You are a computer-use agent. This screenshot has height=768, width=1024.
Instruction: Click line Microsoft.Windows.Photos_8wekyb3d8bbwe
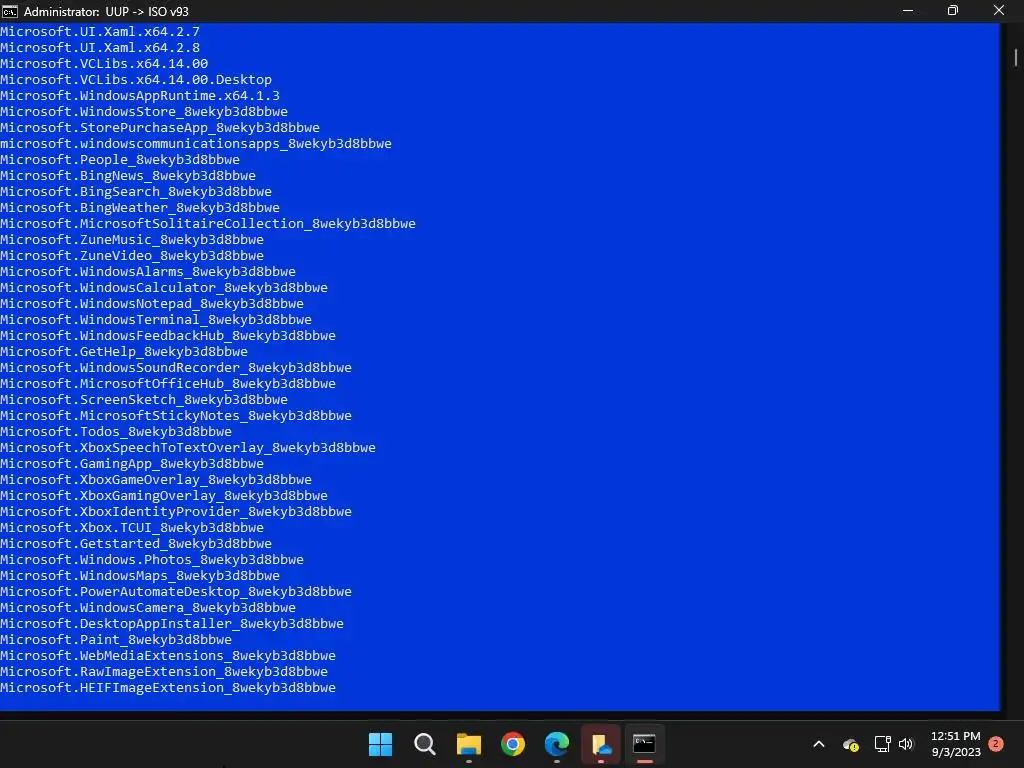(x=152, y=560)
